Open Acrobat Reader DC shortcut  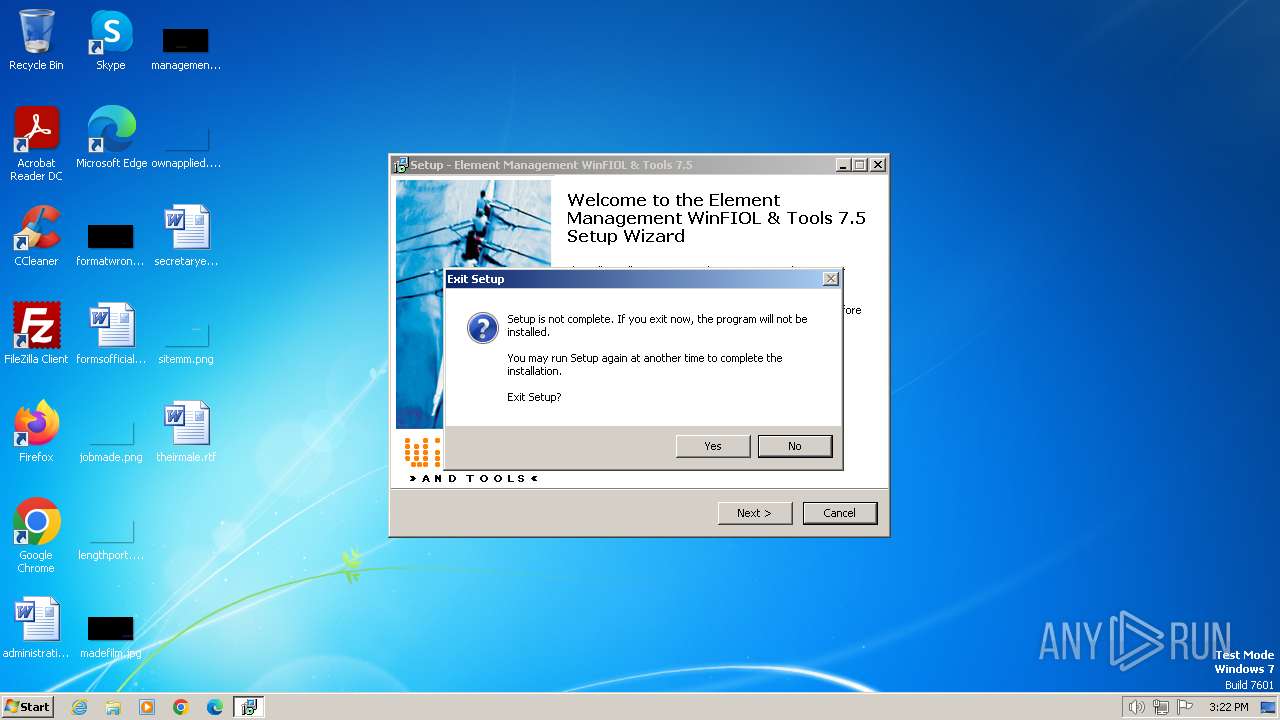[x=36, y=144]
